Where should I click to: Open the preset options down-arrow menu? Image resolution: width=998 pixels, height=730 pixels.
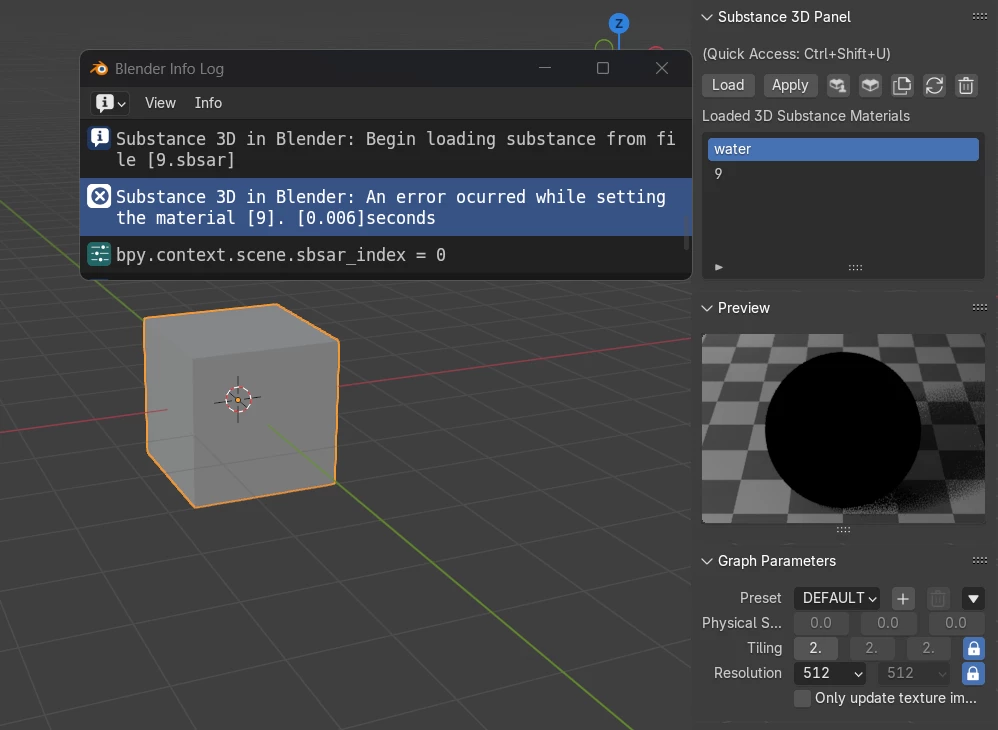coord(973,598)
